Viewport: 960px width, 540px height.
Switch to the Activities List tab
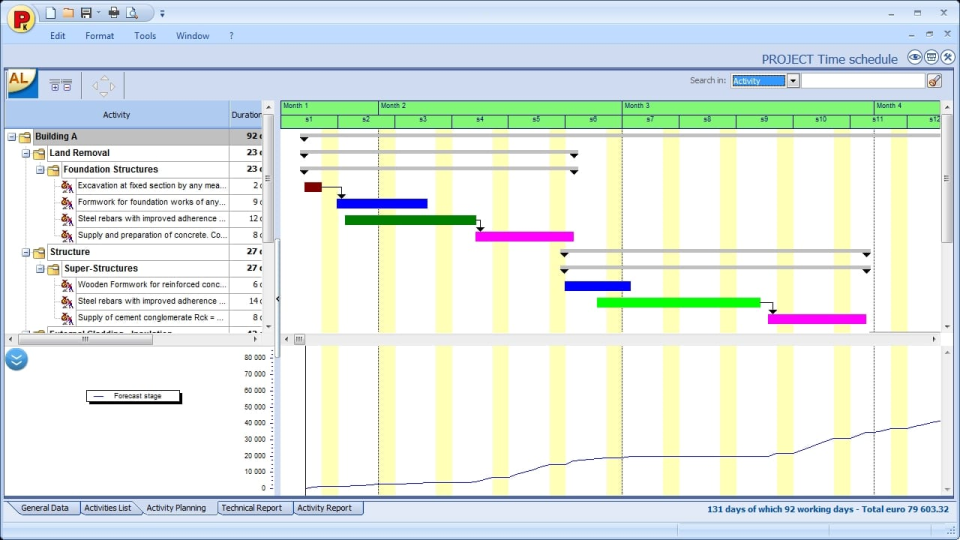108,508
